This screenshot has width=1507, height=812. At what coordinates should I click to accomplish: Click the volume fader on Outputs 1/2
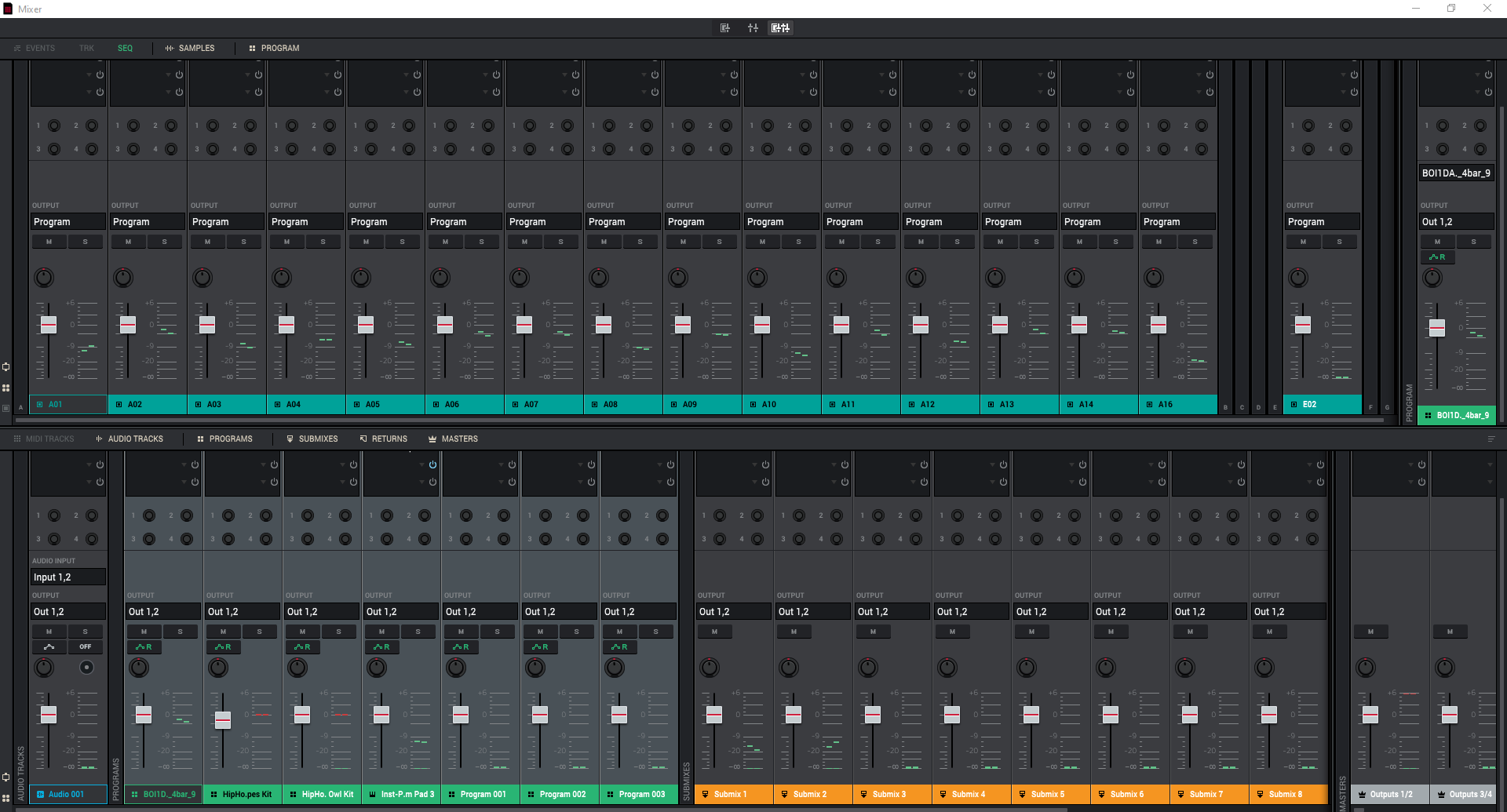[1370, 715]
